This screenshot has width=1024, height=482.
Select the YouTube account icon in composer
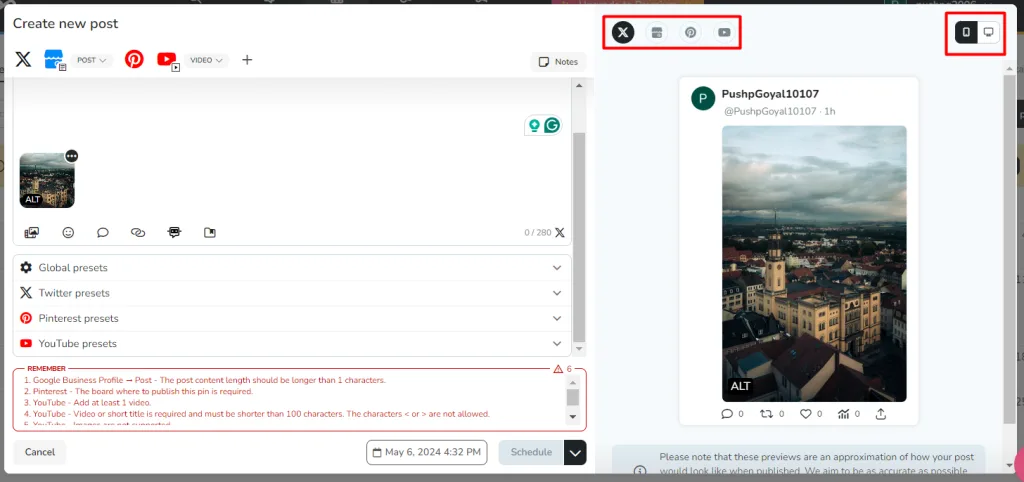(168, 60)
